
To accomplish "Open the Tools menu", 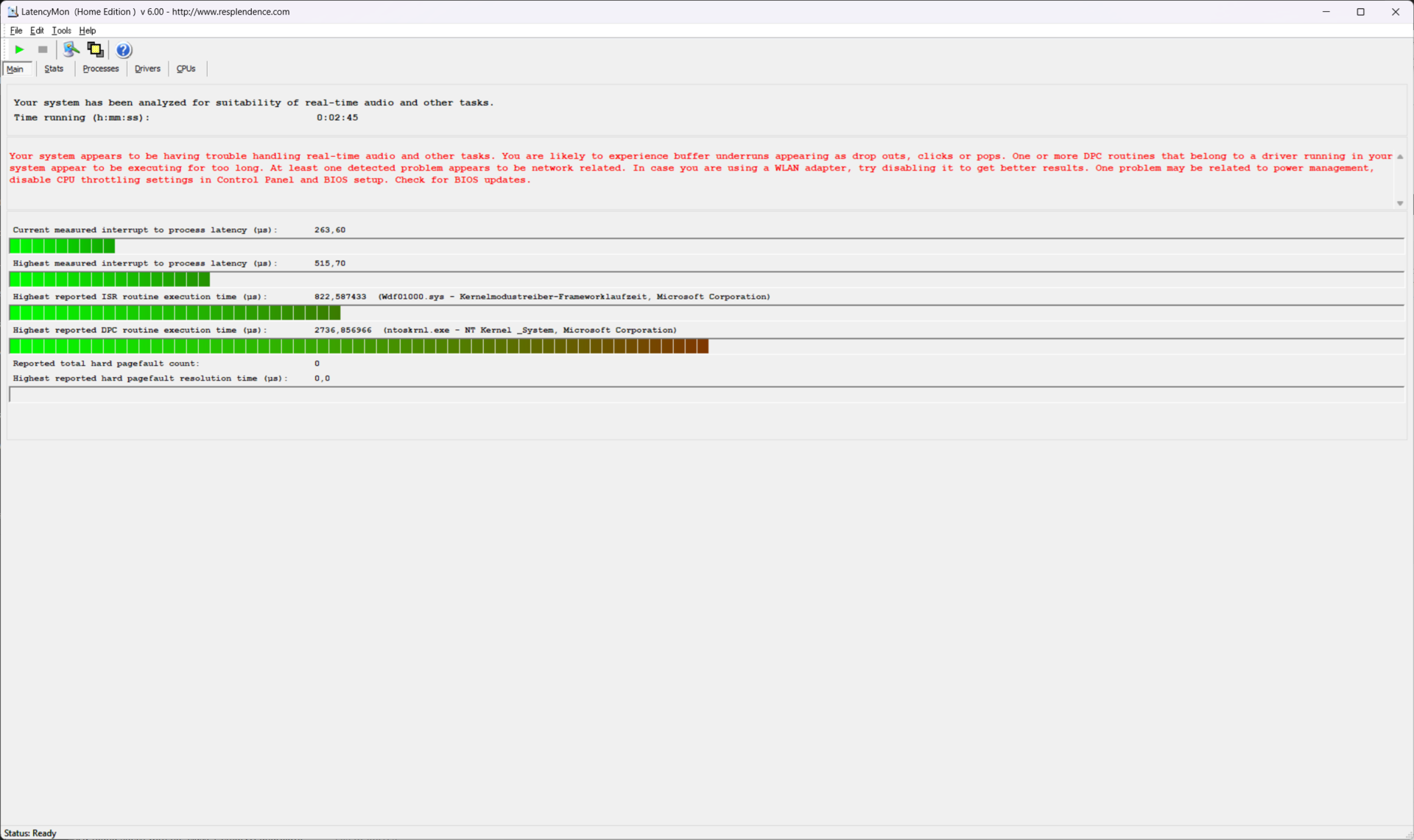I will (61, 30).
